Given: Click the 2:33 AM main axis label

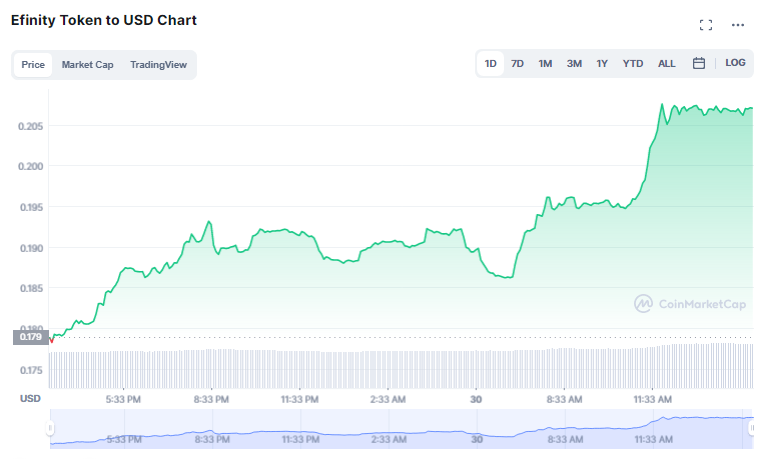Looking at the screenshot, I should [x=388, y=399].
